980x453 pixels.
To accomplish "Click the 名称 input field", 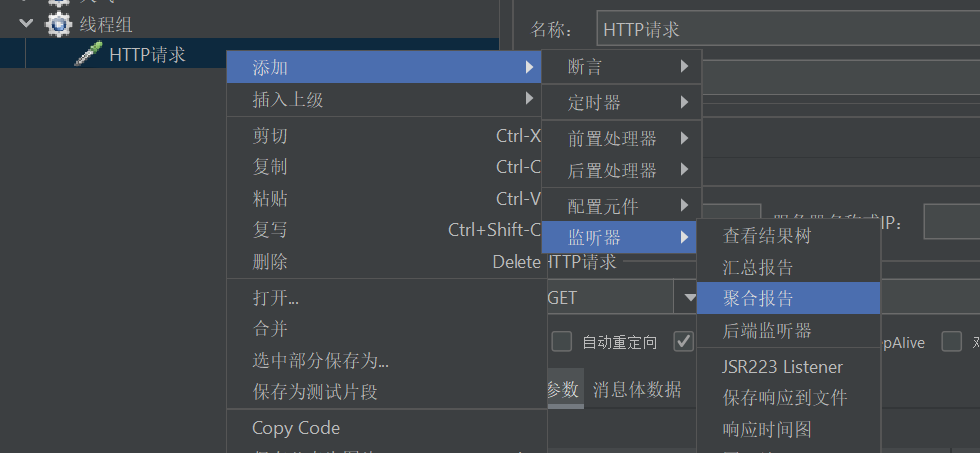I will click(x=788, y=29).
